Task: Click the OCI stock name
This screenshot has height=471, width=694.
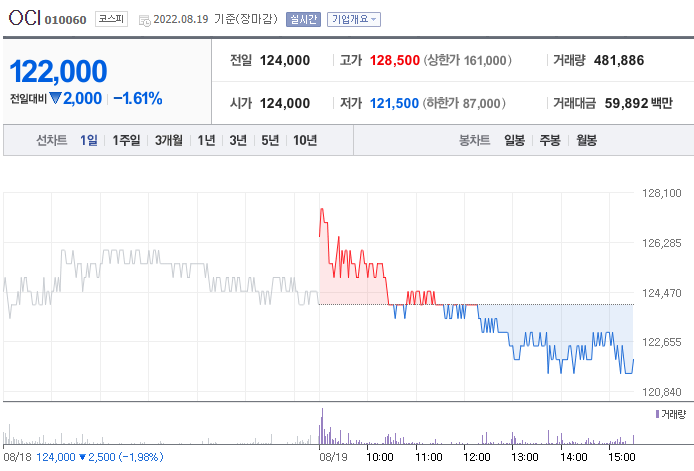Action: (25, 18)
